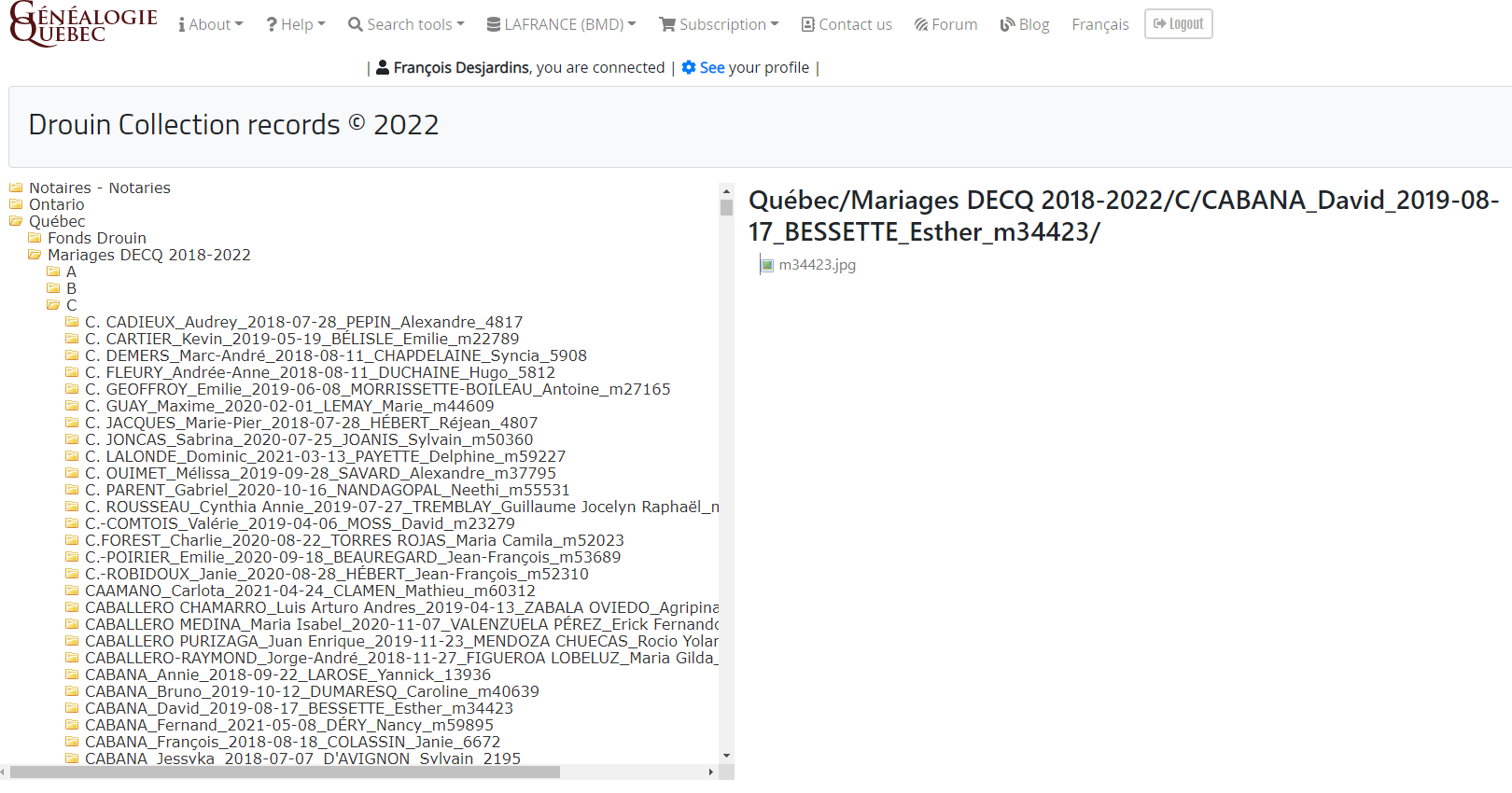The image size is (1512, 793).
Task: Go to the Forum
Action: pyautogui.click(x=945, y=24)
